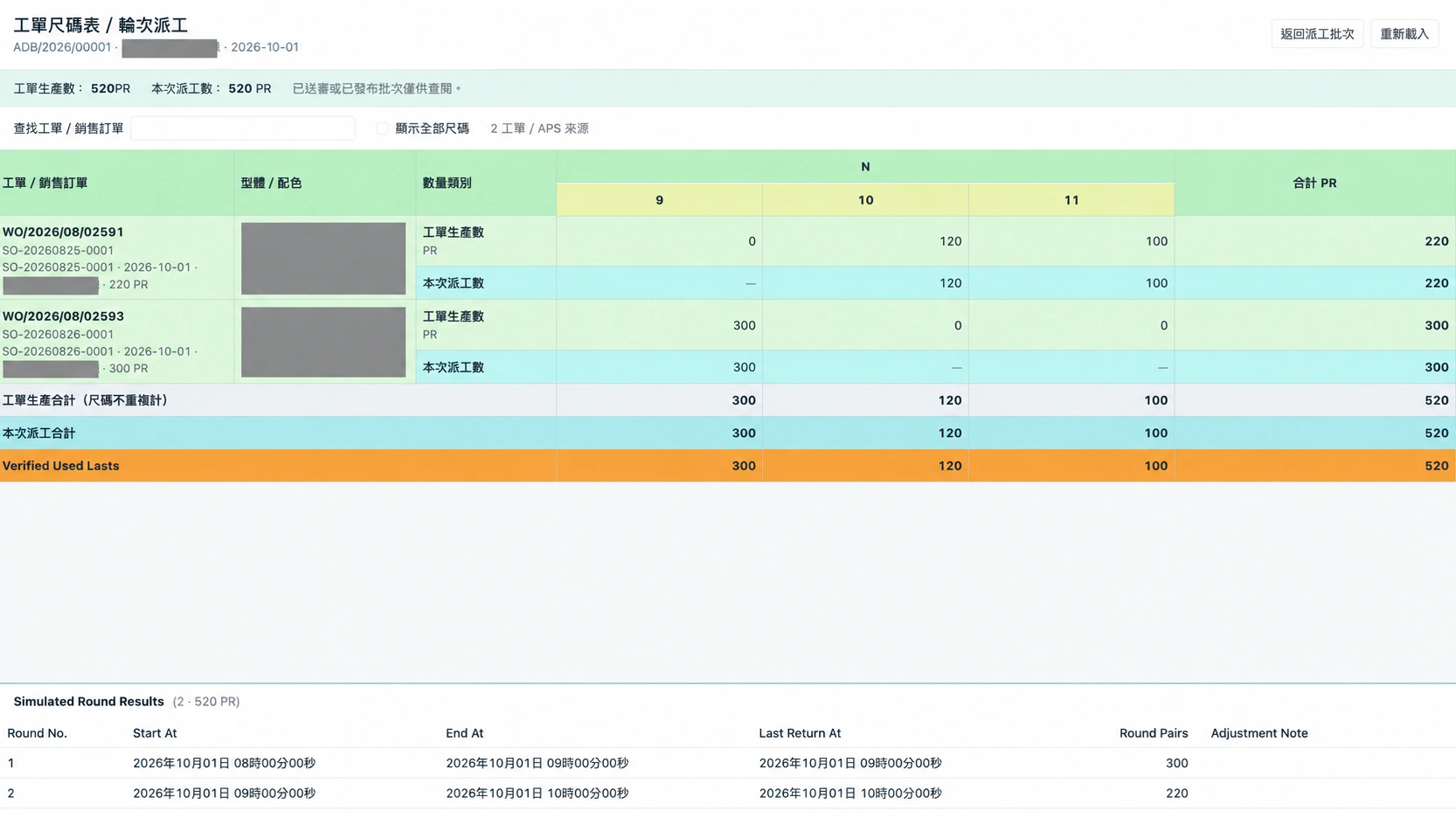Click the size 10 column header

click(866, 200)
